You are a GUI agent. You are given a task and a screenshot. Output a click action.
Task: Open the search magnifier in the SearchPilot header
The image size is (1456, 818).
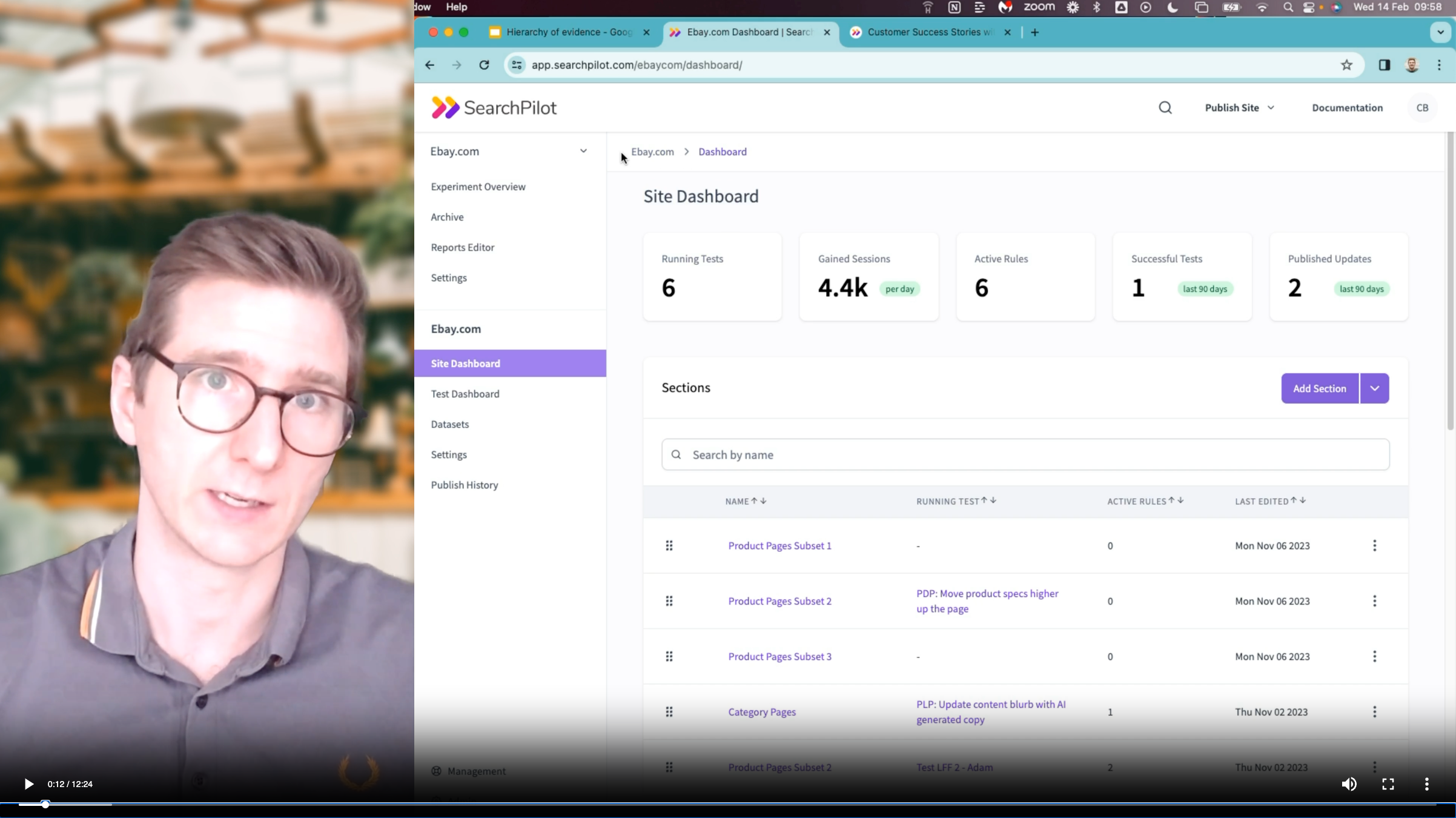pyautogui.click(x=1165, y=107)
